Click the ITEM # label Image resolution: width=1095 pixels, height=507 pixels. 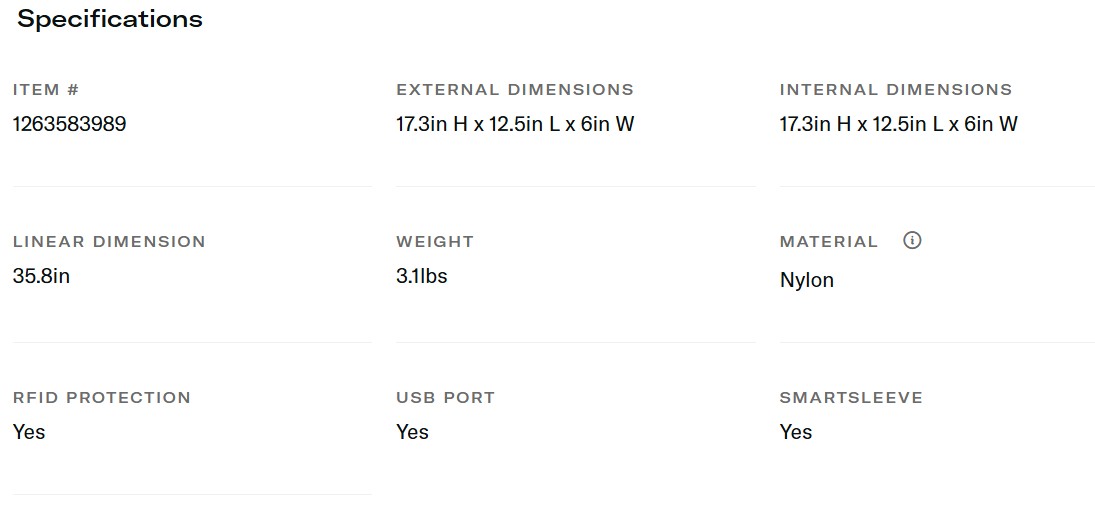pyautogui.click(x=46, y=90)
